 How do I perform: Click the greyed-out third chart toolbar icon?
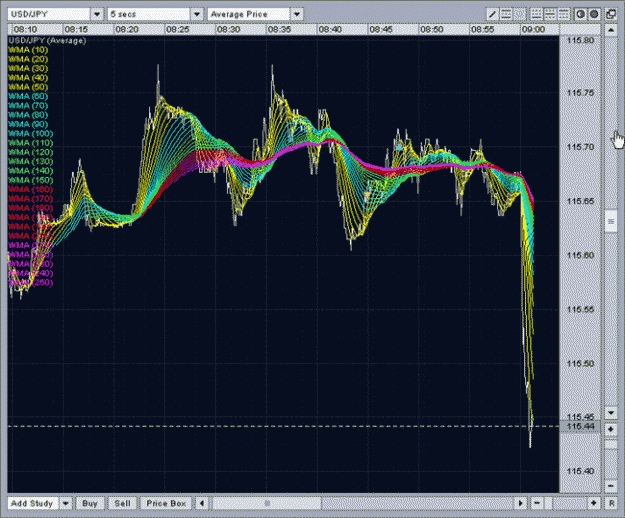519,14
